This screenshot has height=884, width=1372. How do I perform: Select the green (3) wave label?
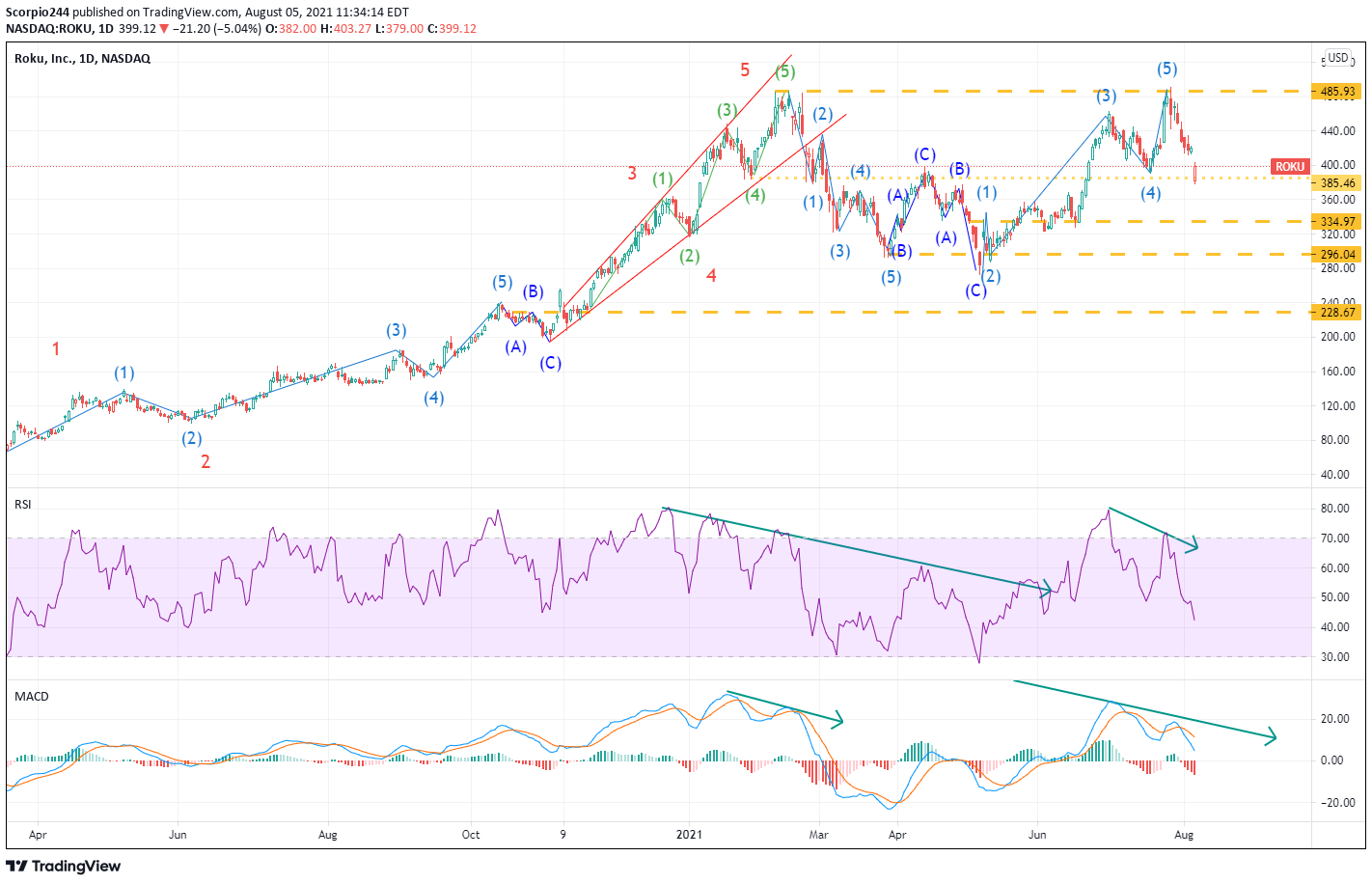point(727,110)
